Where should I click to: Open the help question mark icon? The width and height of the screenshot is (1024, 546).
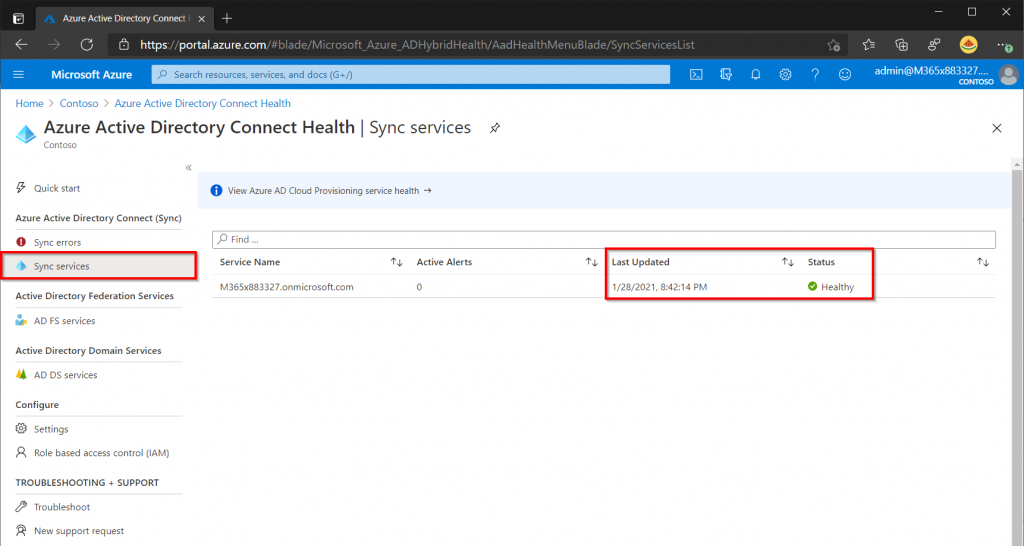click(815, 74)
